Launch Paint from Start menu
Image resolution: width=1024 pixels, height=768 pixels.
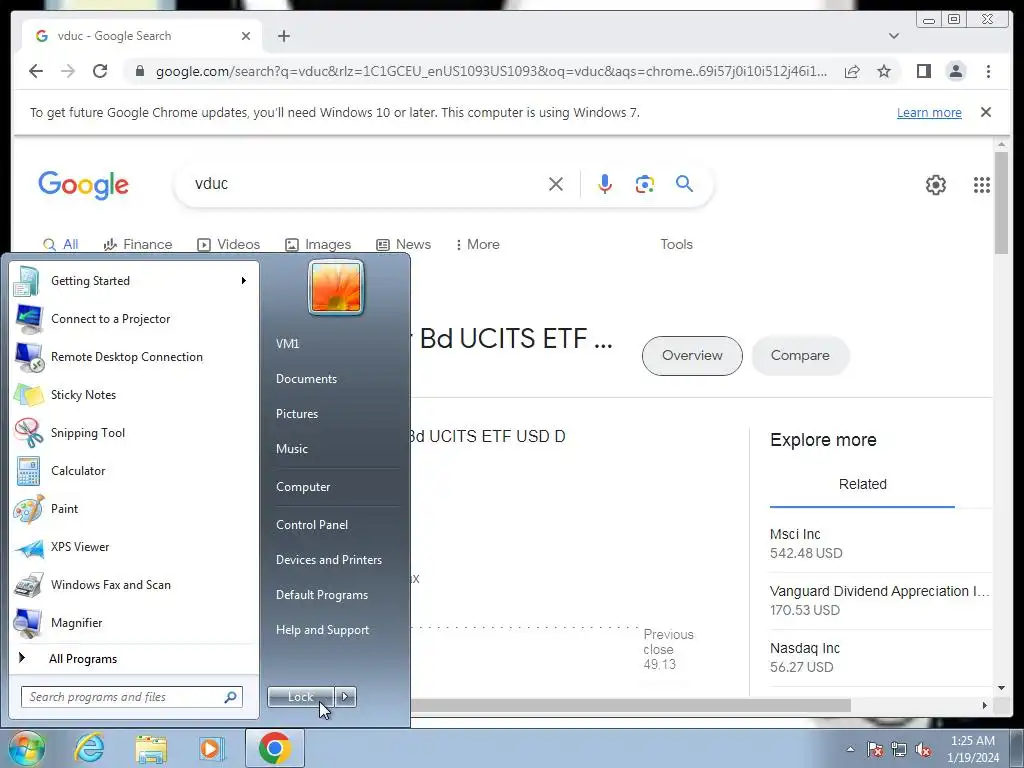tap(134, 509)
